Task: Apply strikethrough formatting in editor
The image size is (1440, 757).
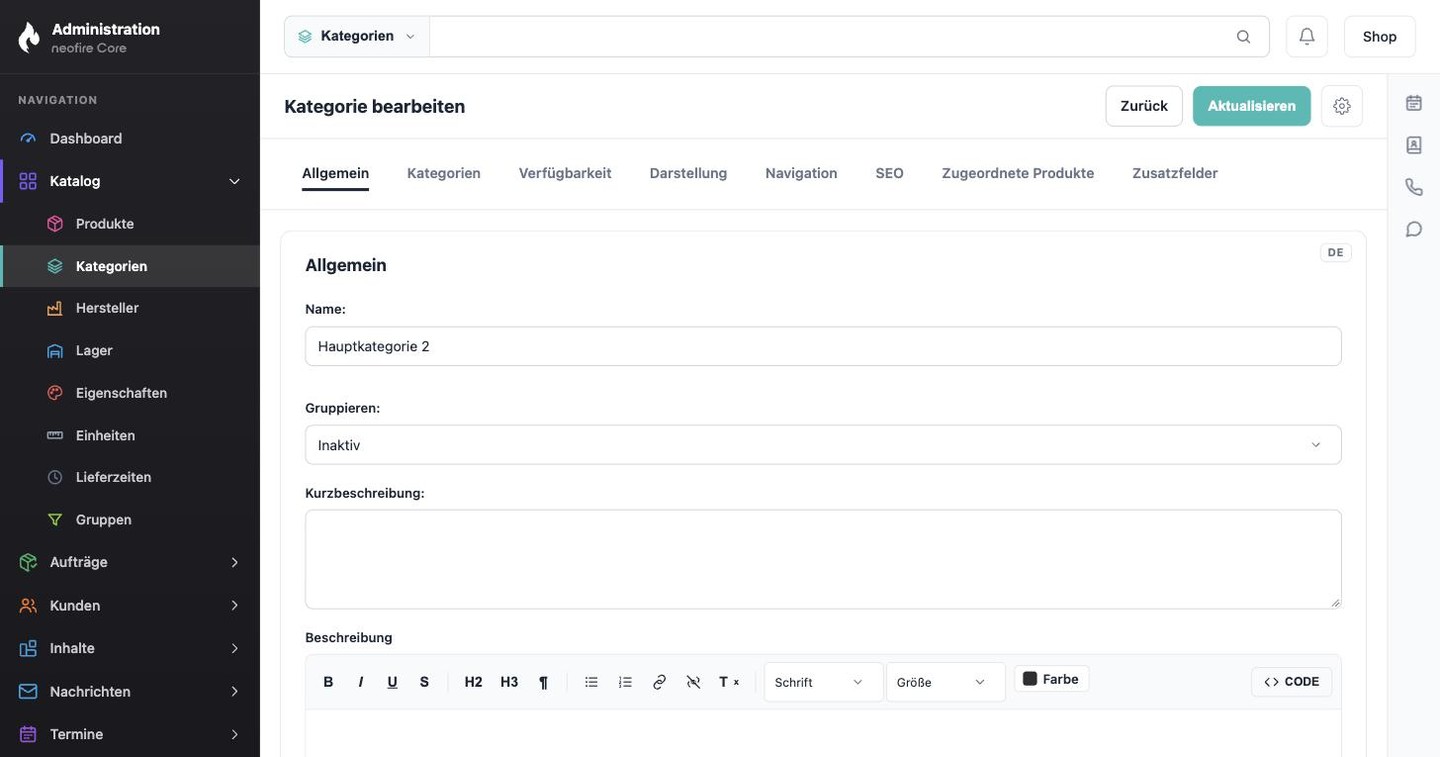Action: coord(424,682)
